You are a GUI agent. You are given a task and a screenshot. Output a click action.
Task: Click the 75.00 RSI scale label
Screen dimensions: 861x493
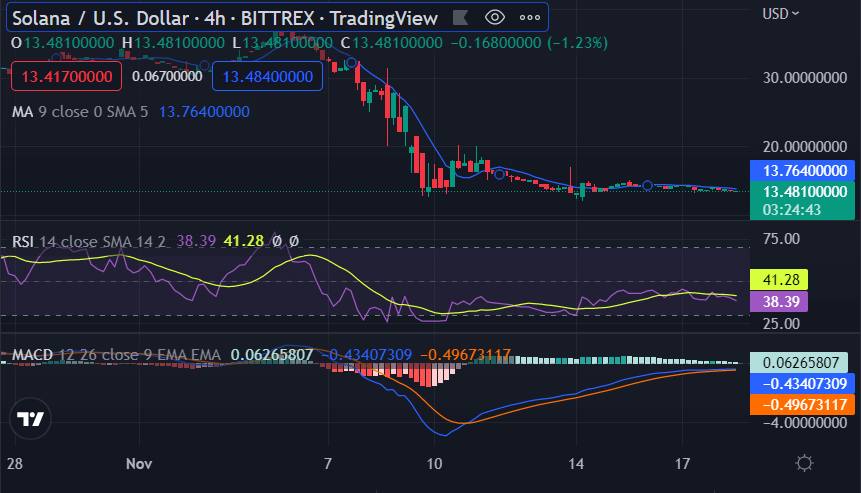click(x=781, y=239)
